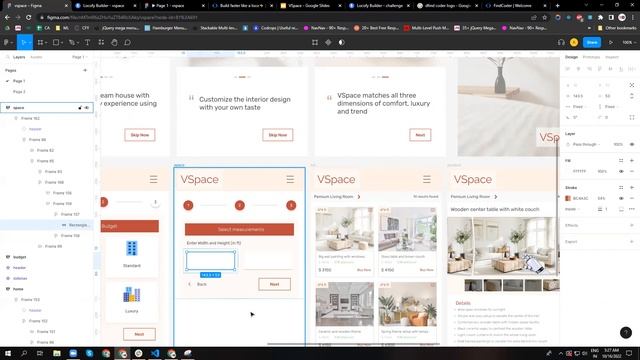The image size is (640, 360).
Task: Click the Create component icon
Action: click(x=328, y=42)
